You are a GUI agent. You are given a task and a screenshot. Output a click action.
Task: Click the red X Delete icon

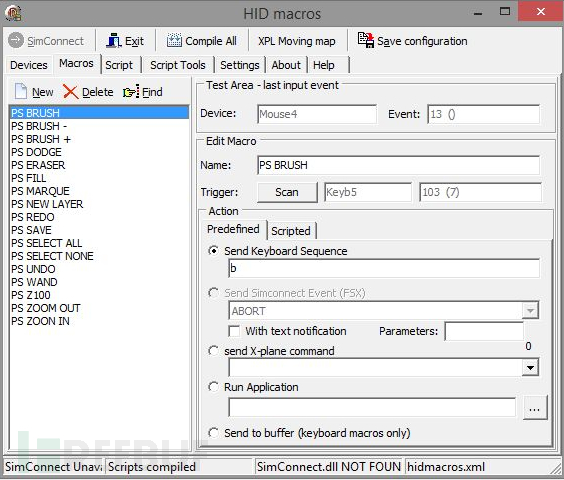coord(70,92)
